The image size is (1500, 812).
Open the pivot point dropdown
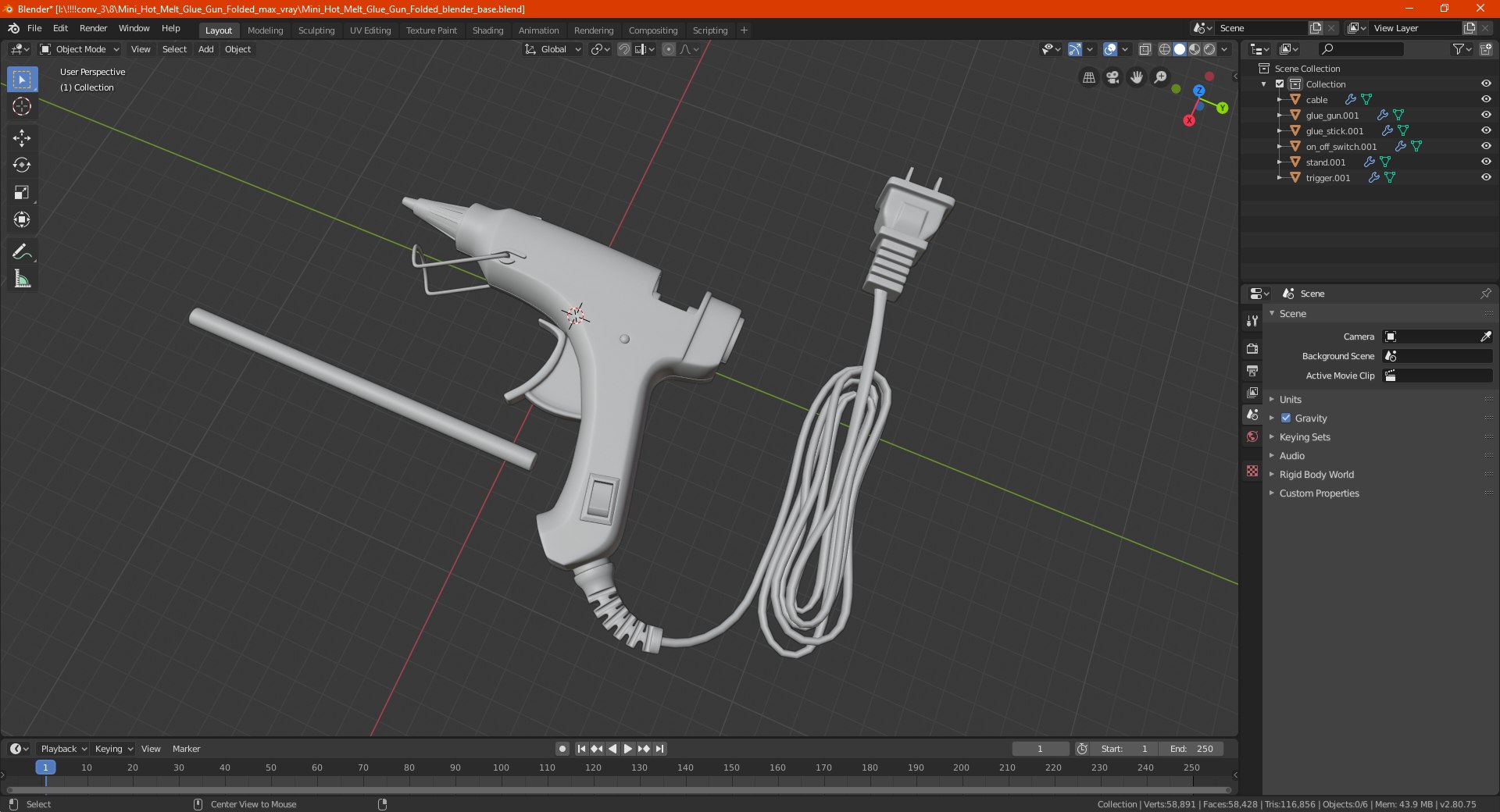pyautogui.click(x=600, y=49)
